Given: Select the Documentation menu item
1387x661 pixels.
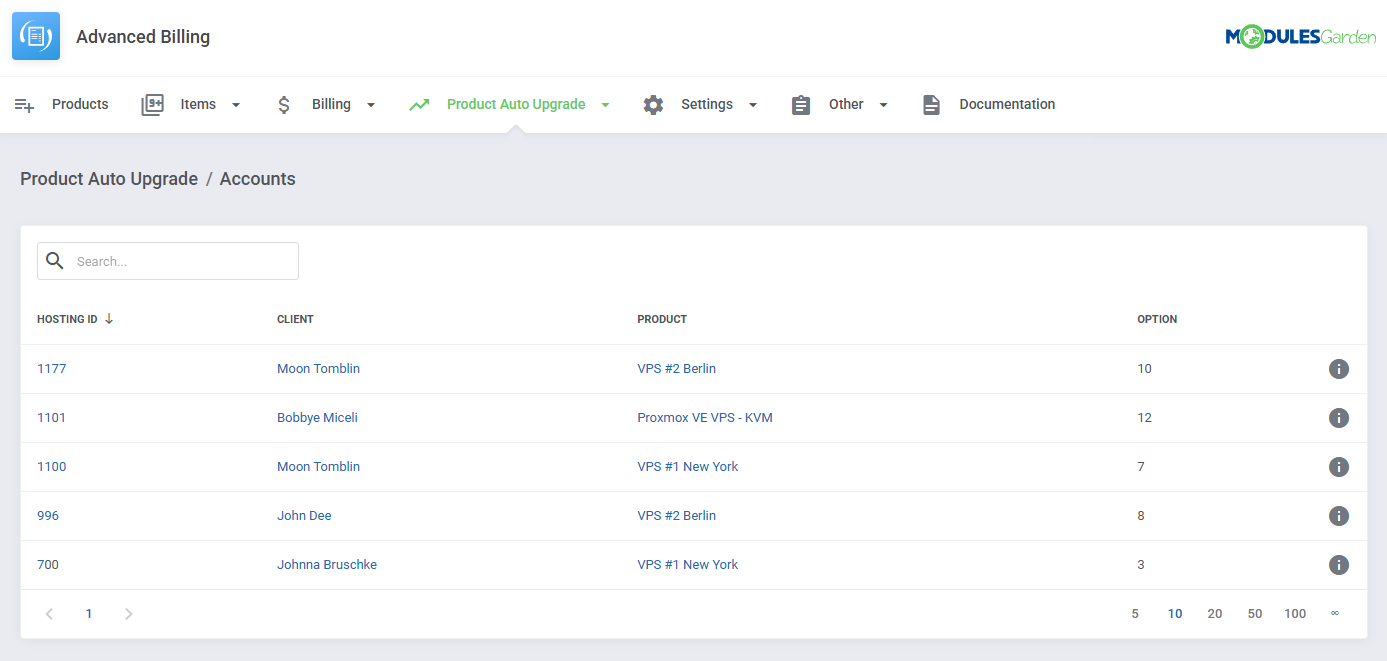Looking at the screenshot, I should tap(1006, 103).
